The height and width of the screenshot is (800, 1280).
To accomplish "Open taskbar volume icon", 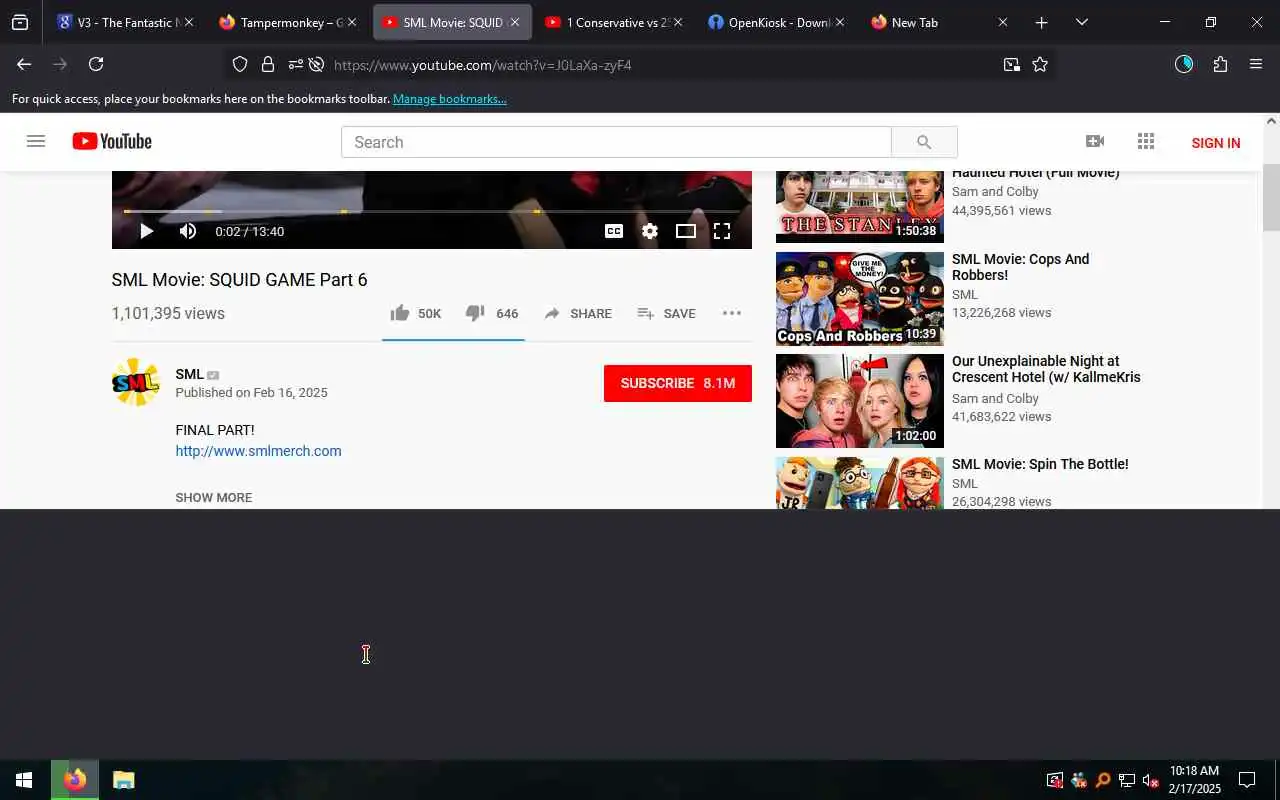I will (1150, 780).
